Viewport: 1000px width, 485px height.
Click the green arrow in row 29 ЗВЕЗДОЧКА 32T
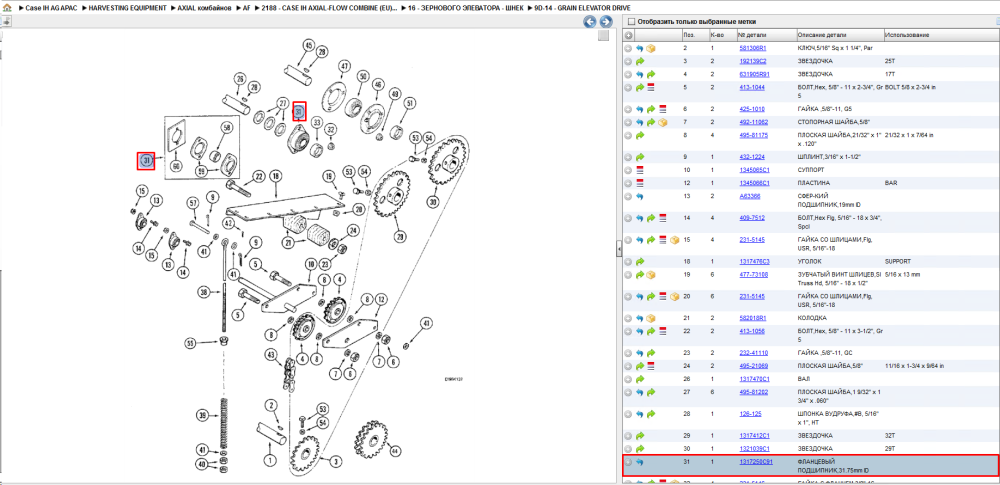point(640,436)
